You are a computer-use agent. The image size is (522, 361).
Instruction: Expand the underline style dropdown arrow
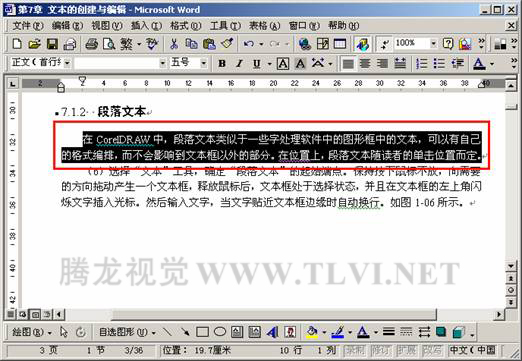pyautogui.click(x=269, y=63)
